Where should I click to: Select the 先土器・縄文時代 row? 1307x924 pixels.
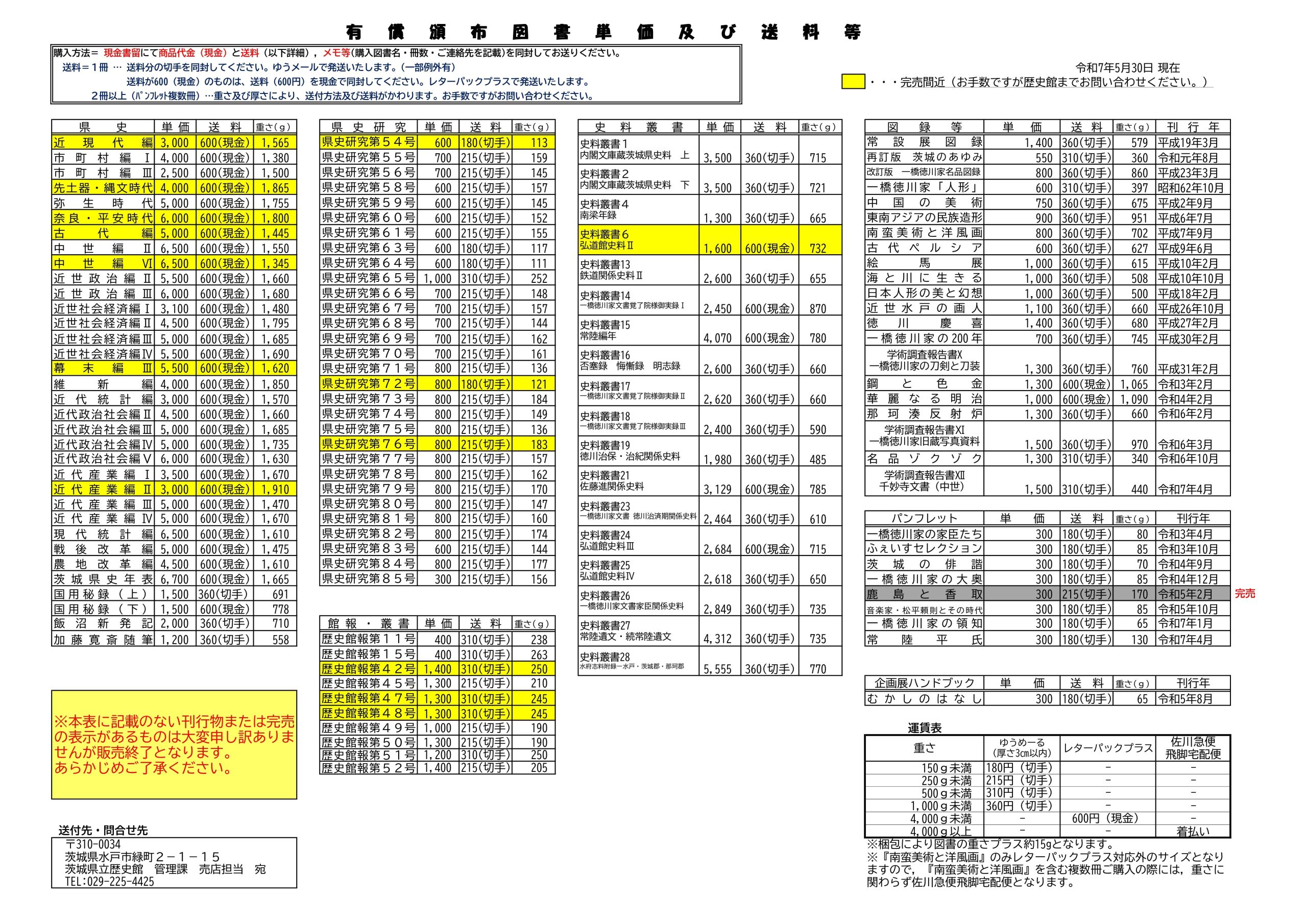point(174,188)
